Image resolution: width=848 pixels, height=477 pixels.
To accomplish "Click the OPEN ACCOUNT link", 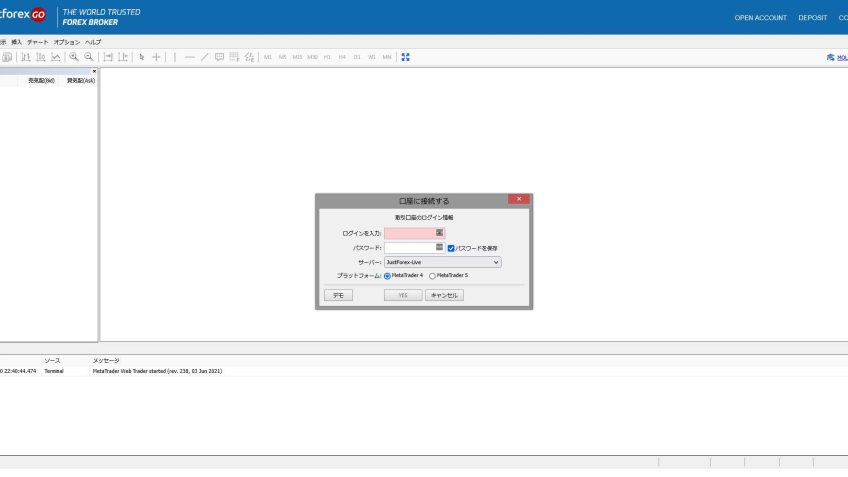I will (x=760, y=18).
